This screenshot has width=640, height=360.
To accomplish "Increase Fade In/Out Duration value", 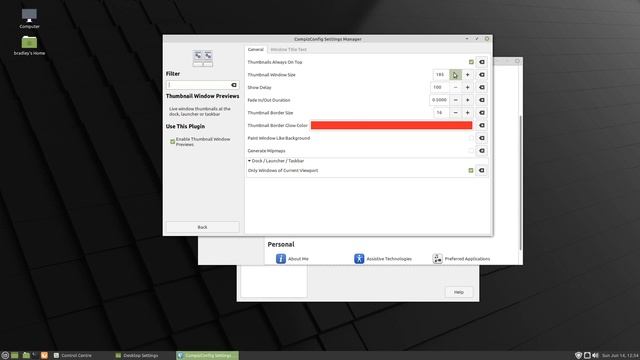I will [467, 100].
